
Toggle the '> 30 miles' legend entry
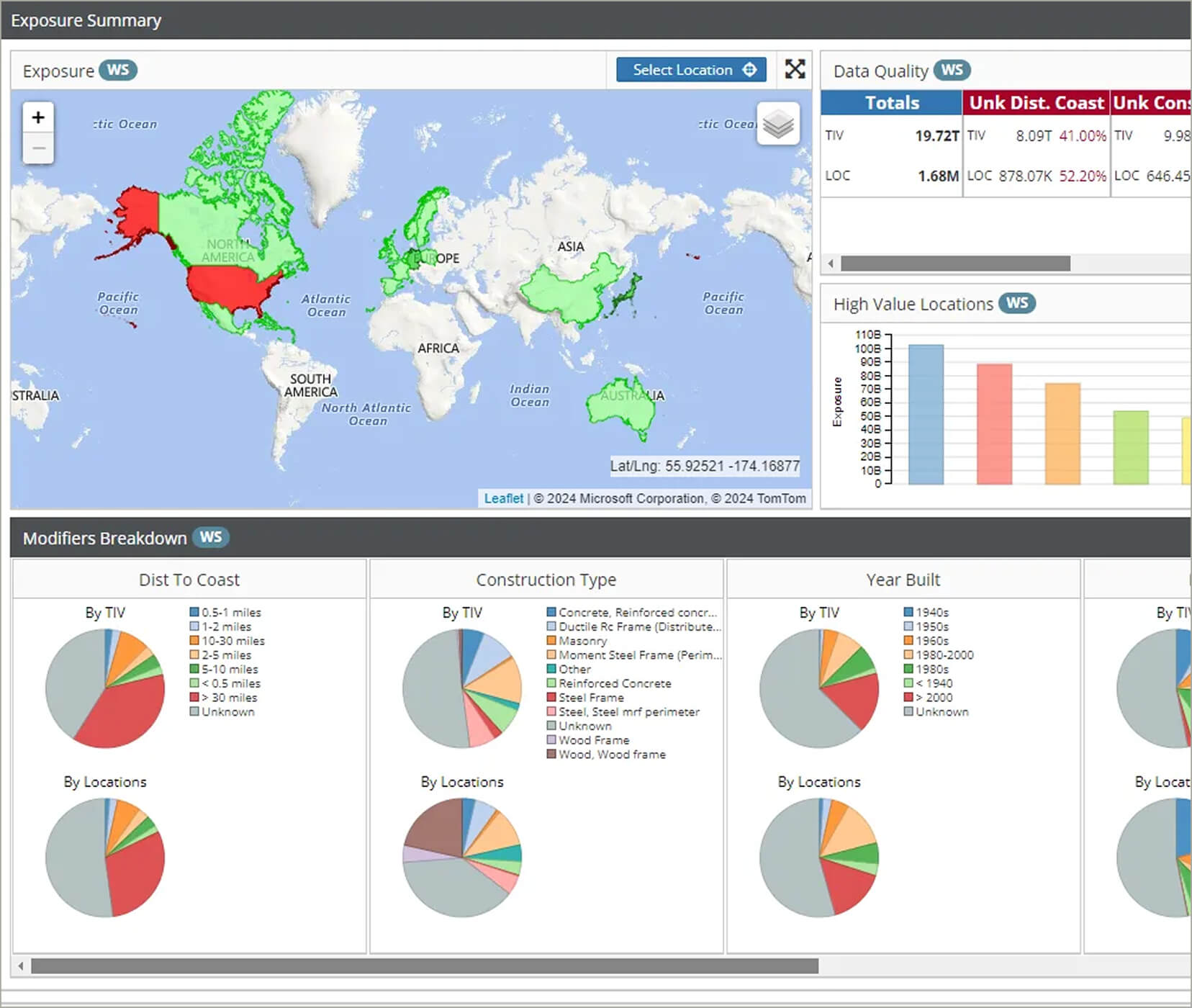click(227, 698)
